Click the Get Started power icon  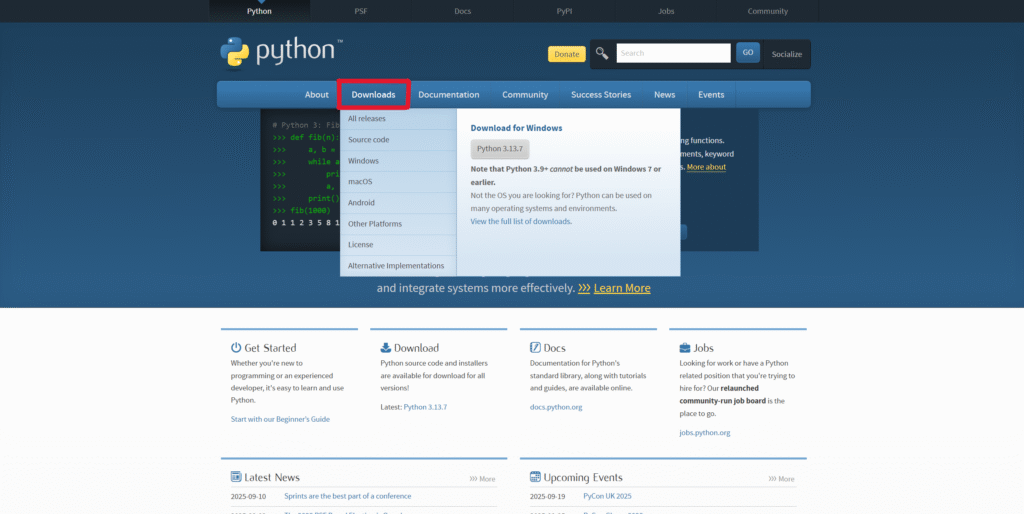coord(236,348)
